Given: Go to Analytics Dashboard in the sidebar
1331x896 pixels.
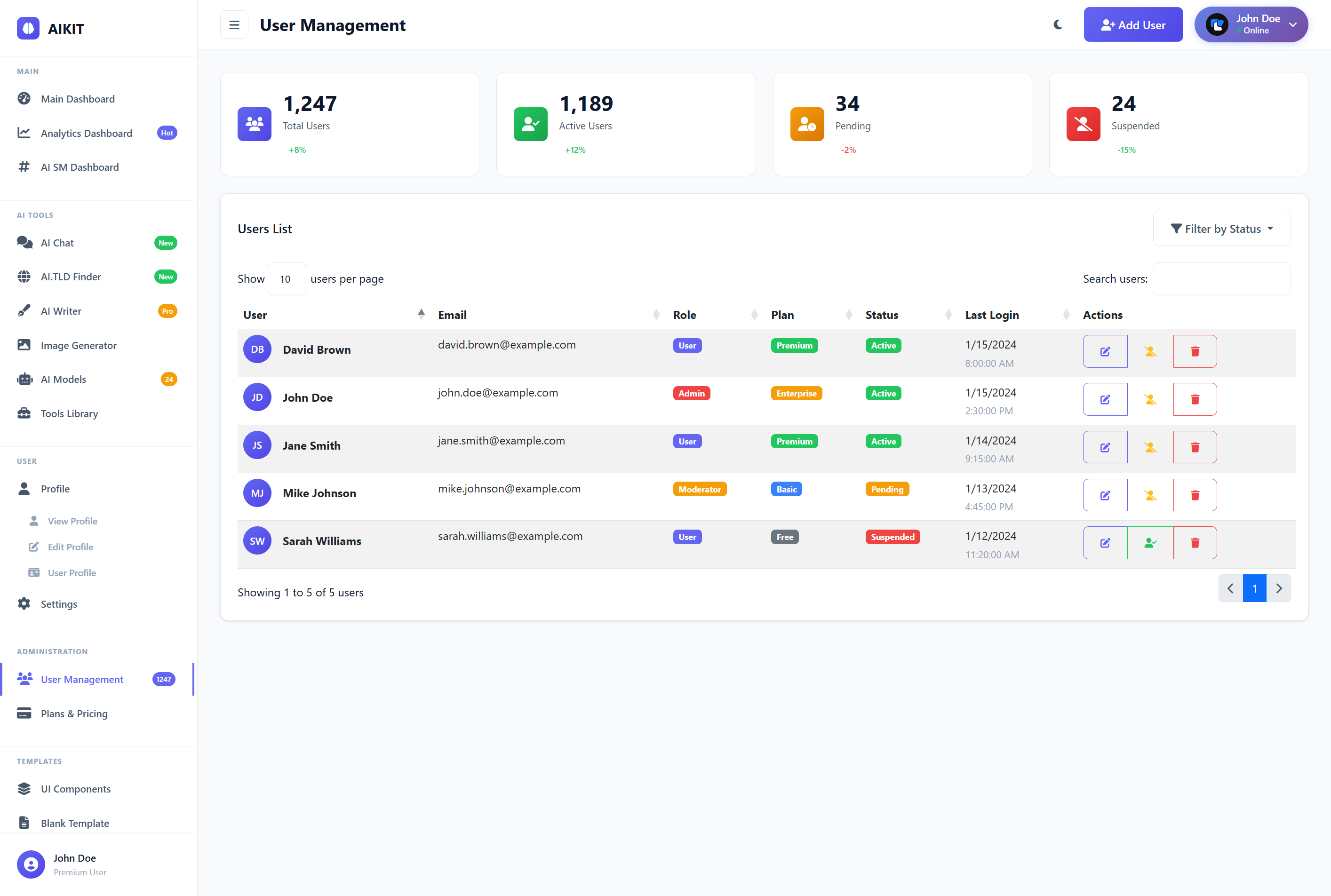Looking at the screenshot, I should (x=86, y=133).
